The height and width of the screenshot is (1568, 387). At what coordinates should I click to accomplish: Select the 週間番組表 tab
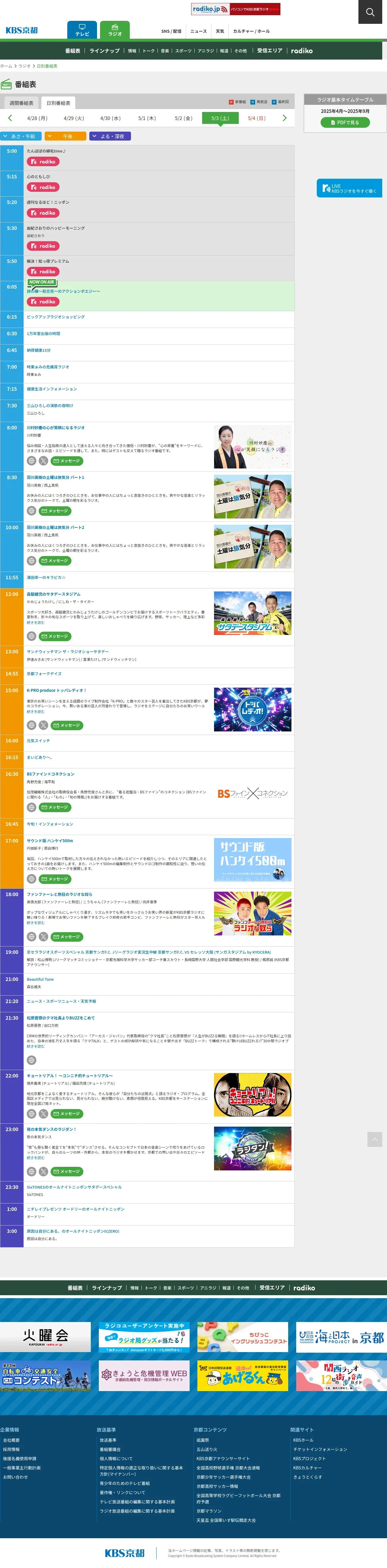21,103
